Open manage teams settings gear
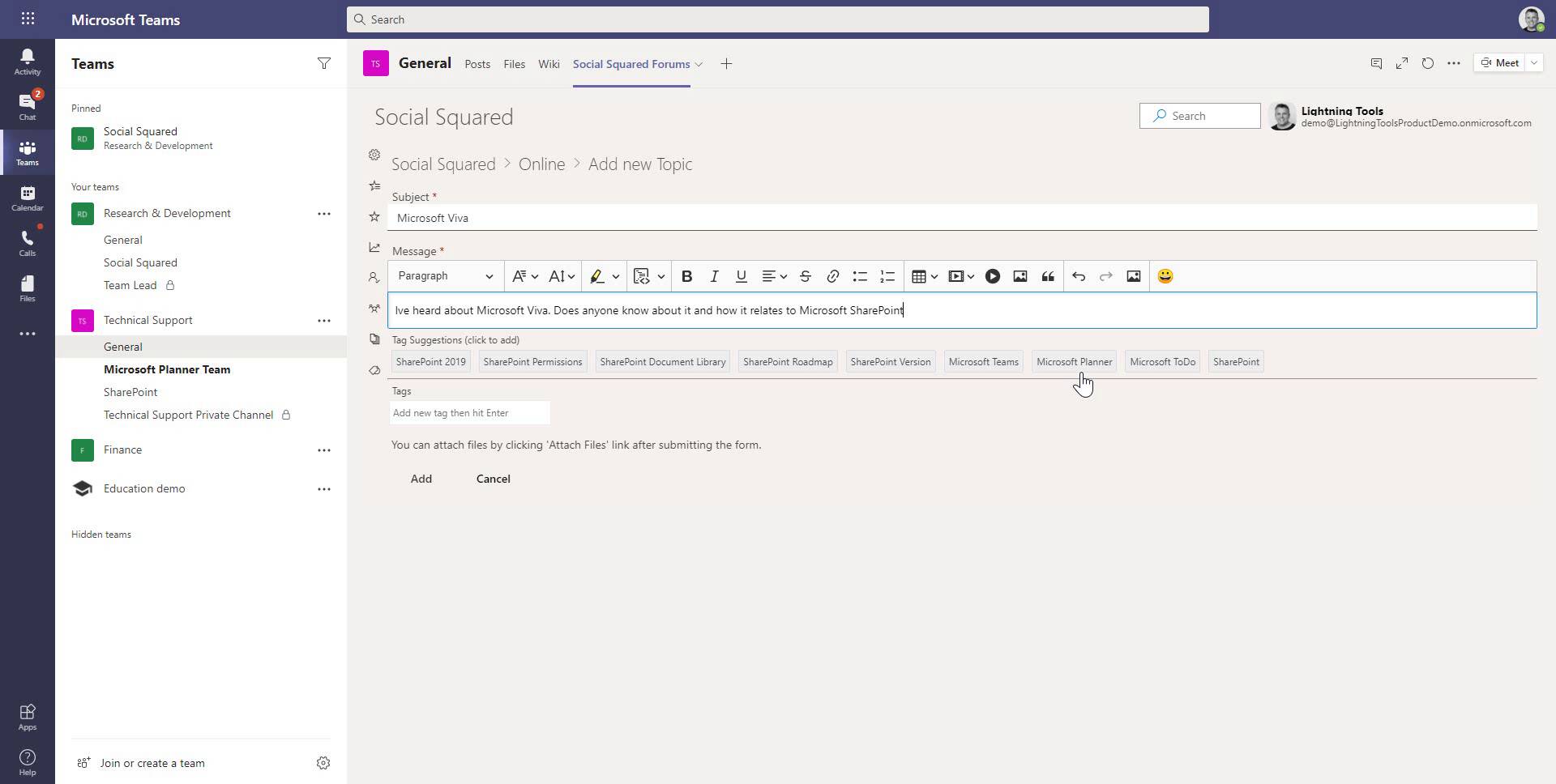The height and width of the screenshot is (784, 1556). coord(323,763)
